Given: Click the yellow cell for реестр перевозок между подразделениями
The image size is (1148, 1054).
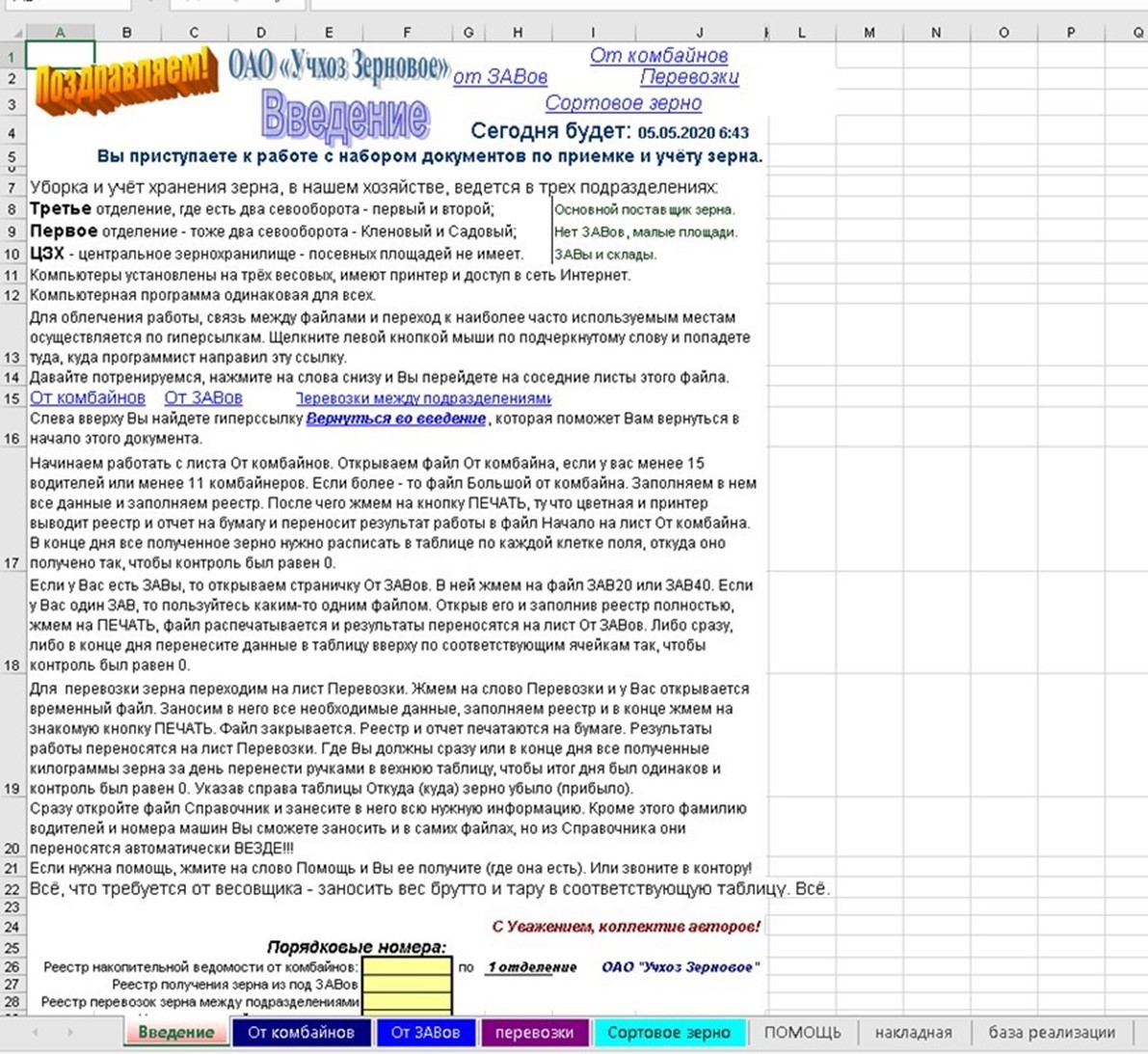Looking at the screenshot, I should click(407, 1002).
